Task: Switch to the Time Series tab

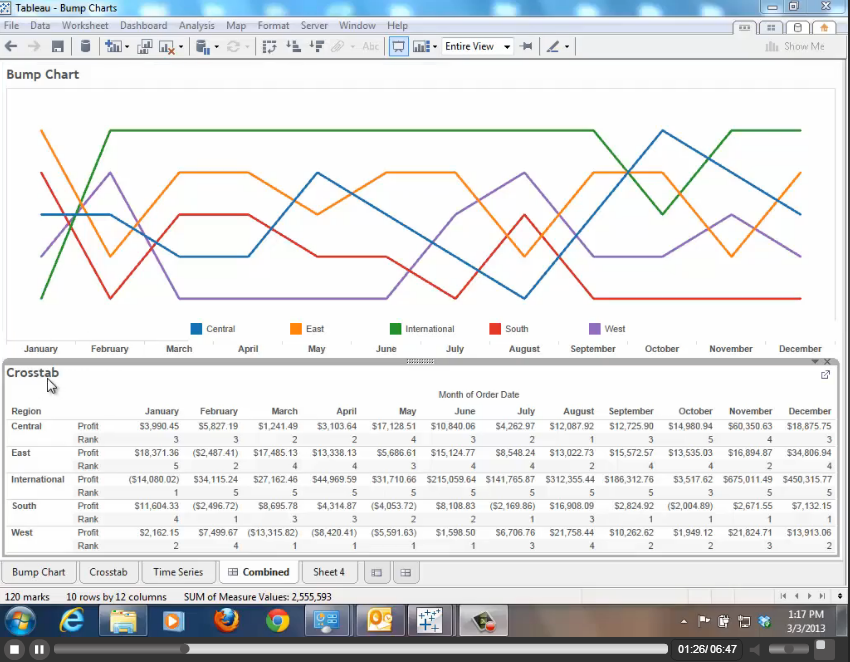Action: [x=178, y=572]
